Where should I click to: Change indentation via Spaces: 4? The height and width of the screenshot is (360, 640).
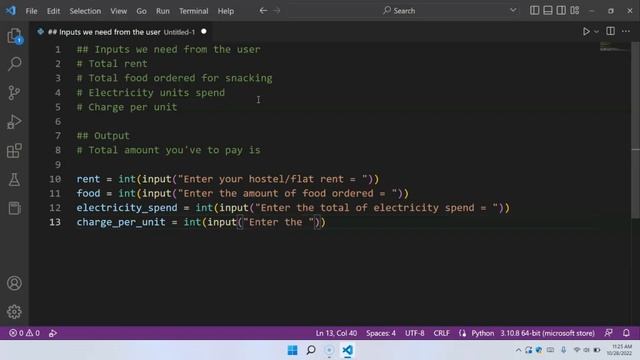[381, 333]
